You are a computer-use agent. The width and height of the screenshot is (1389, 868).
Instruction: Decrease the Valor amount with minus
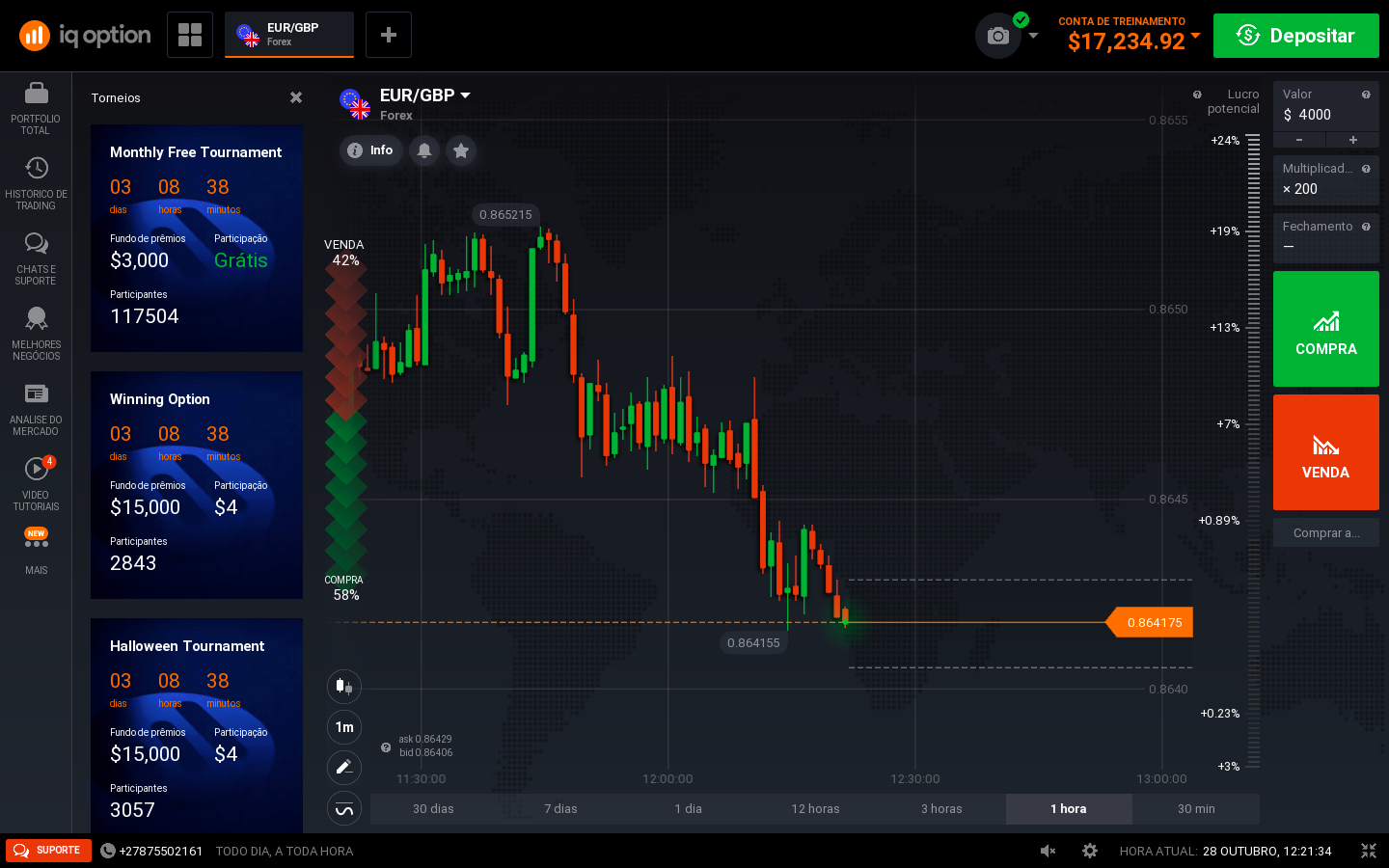coord(1299,140)
